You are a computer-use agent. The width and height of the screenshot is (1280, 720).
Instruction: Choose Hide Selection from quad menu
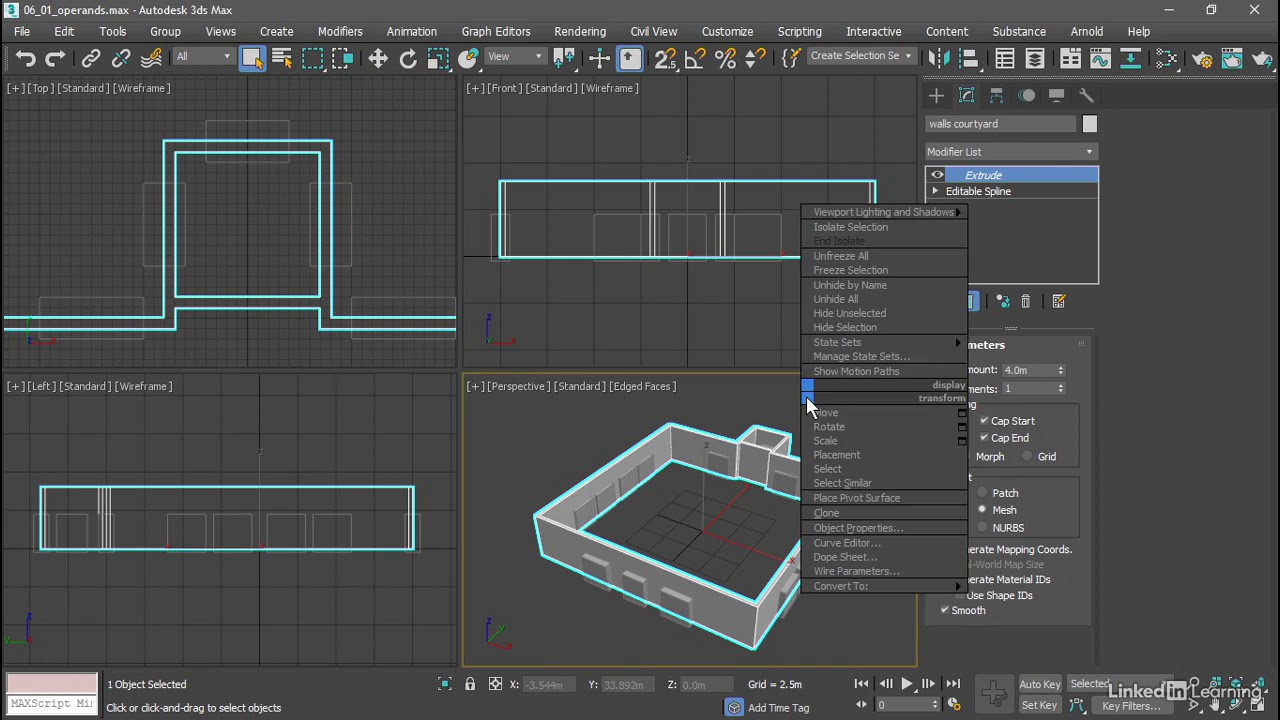pos(845,327)
